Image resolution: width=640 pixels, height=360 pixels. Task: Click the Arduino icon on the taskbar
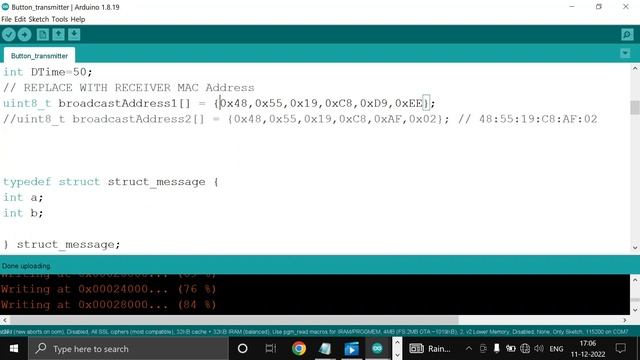pos(377,349)
